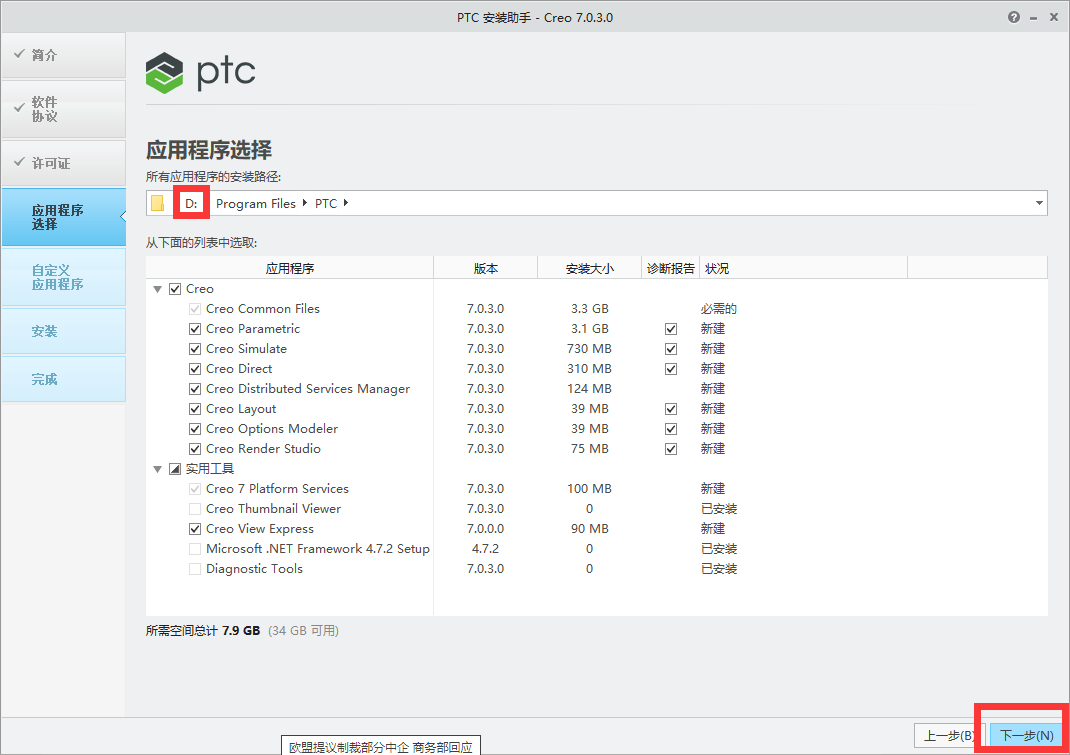Uncheck Creo View Express
Image resolution: width=1070 pixels, height=755 pixels.
pos(194,528)
